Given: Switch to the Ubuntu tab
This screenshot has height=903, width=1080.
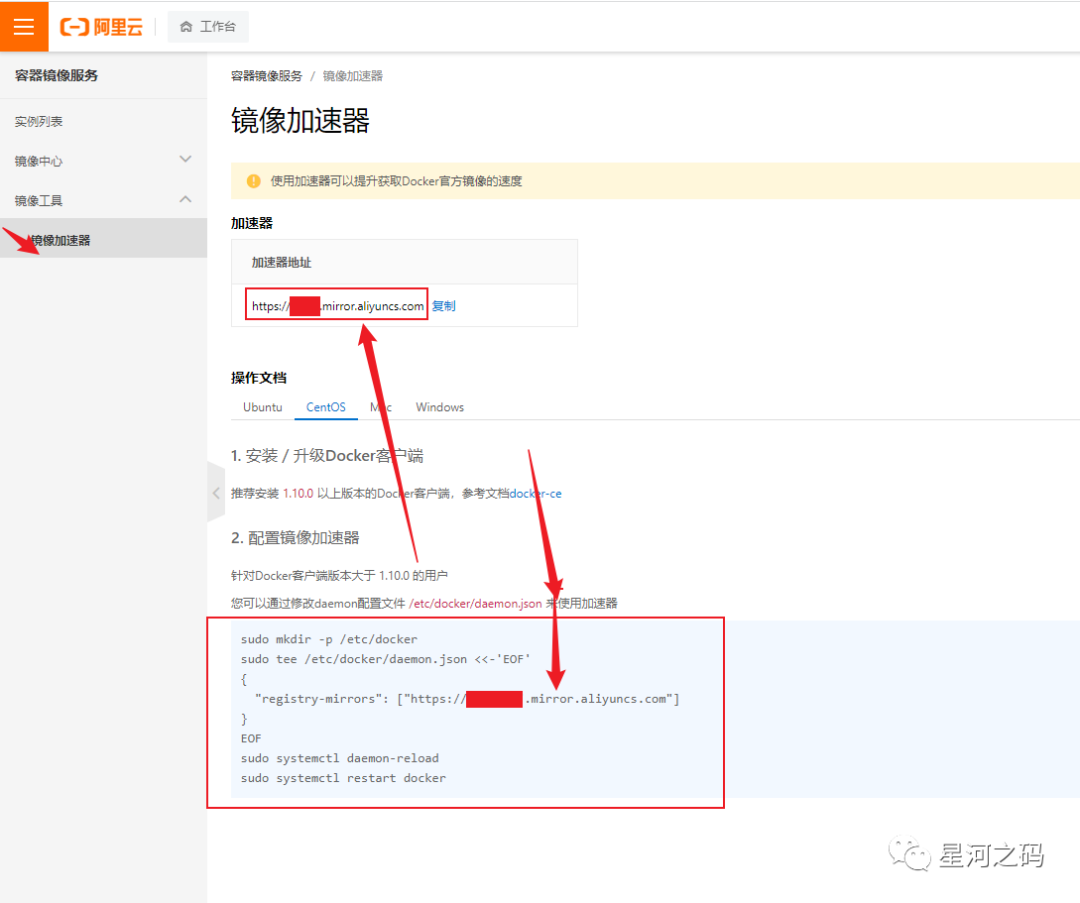Looking at the screenshot, I should [x=262, y=407].
